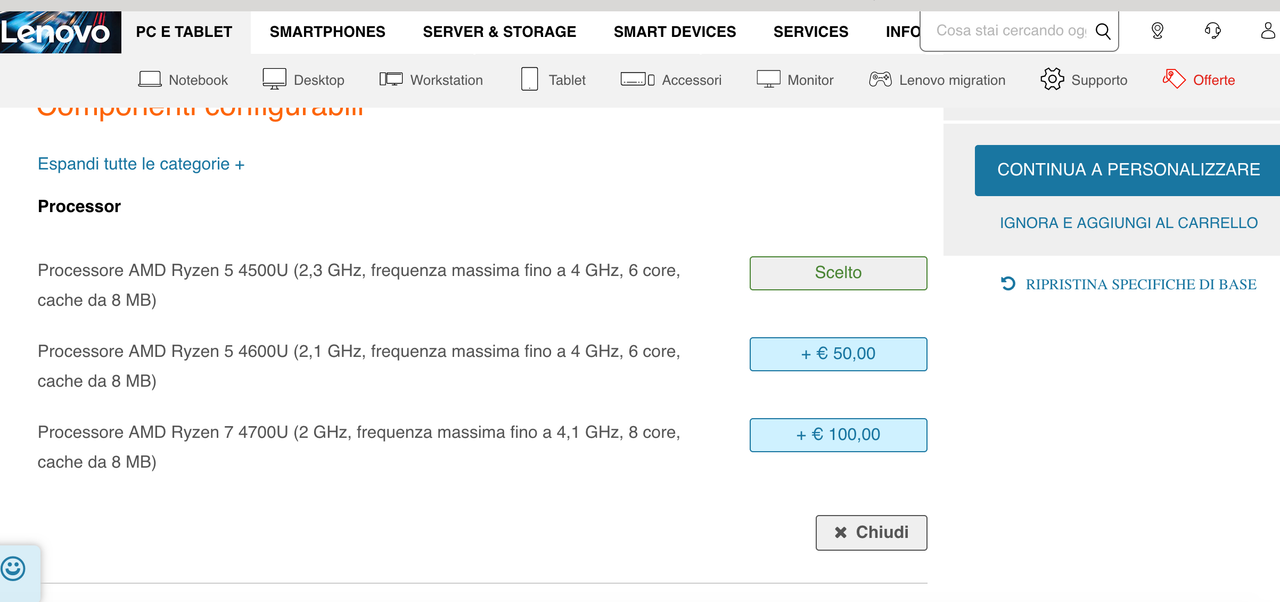Go to the Notebook category

198,80
